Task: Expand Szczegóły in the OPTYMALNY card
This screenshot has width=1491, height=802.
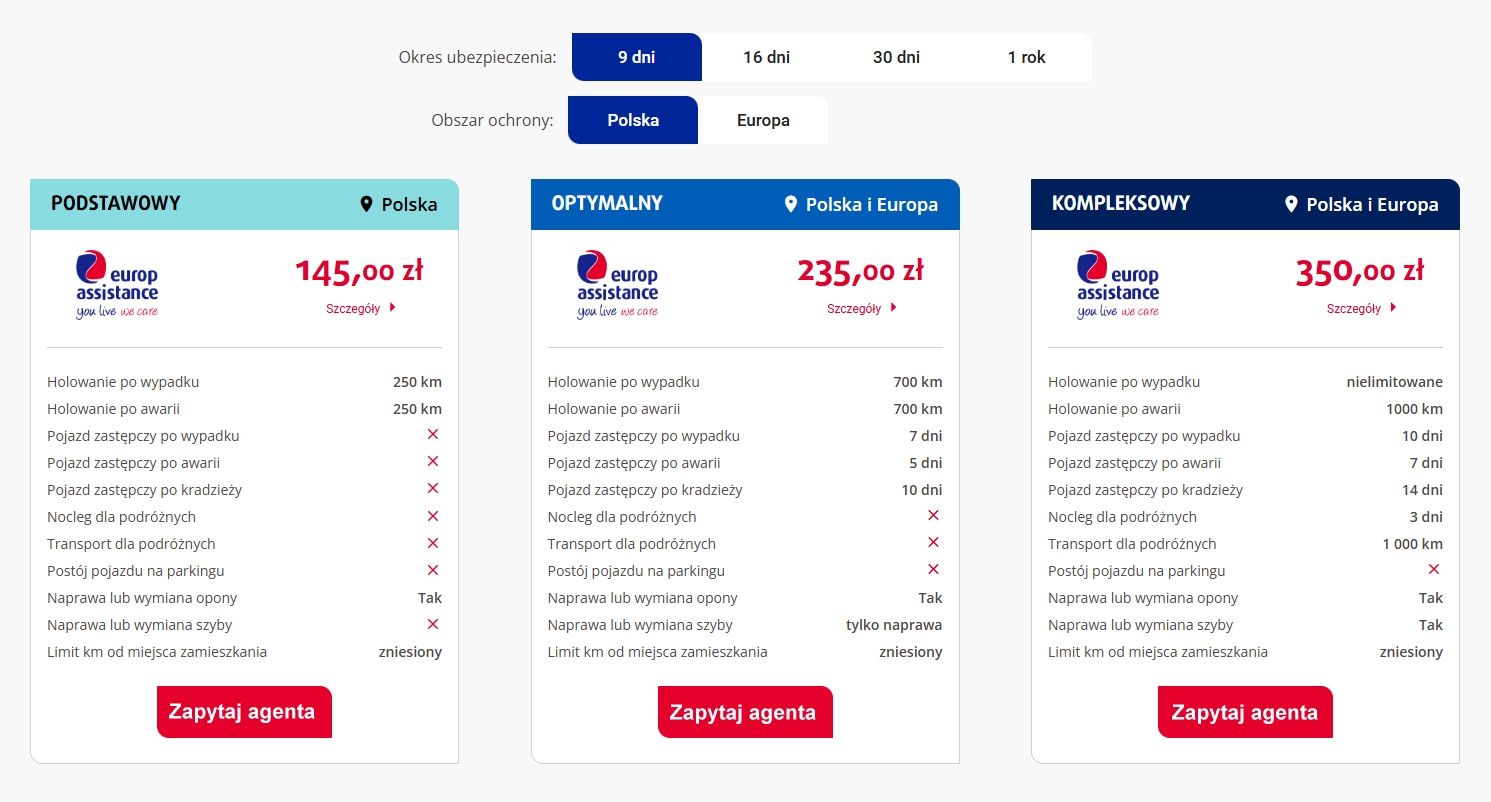Action: (862, 308)
